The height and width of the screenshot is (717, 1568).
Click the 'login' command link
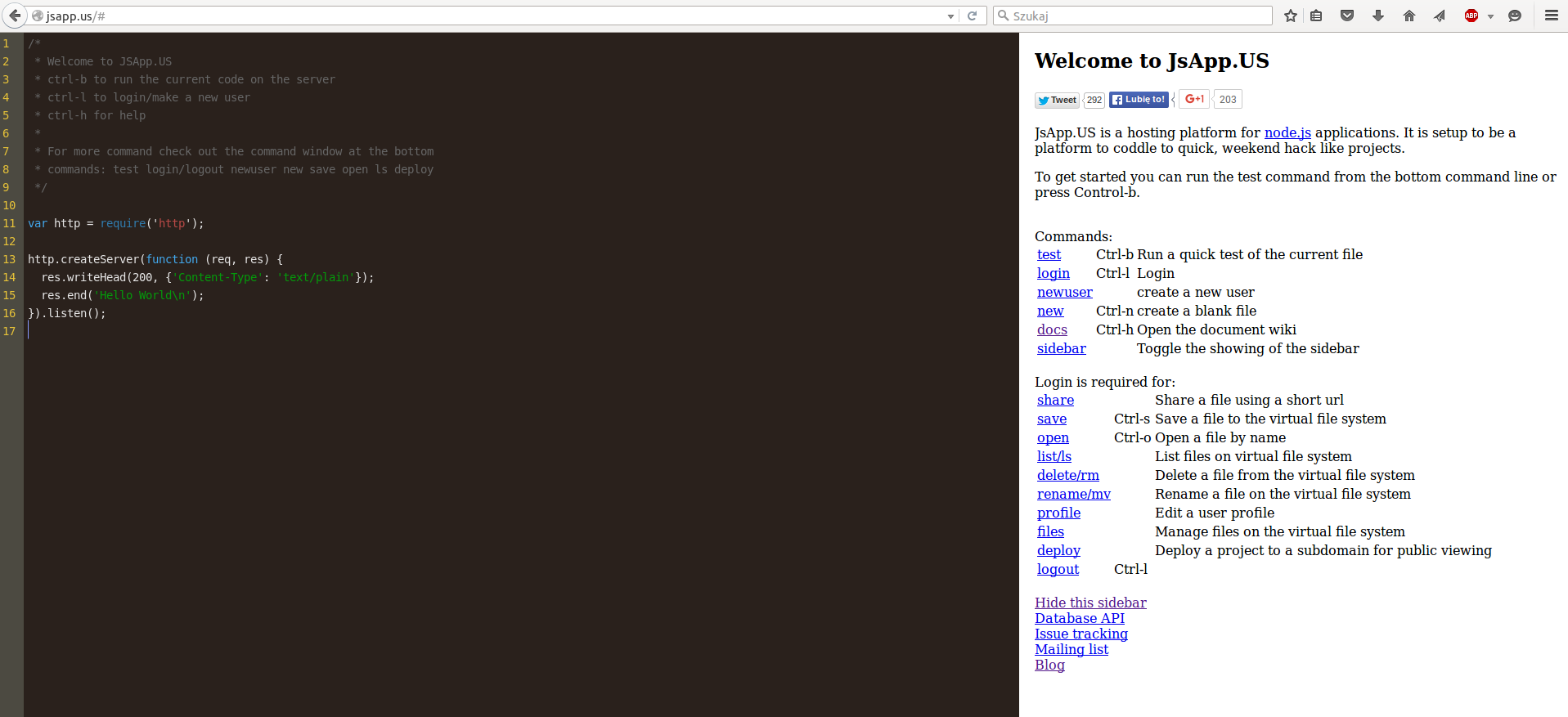[x=1054, y=273]
